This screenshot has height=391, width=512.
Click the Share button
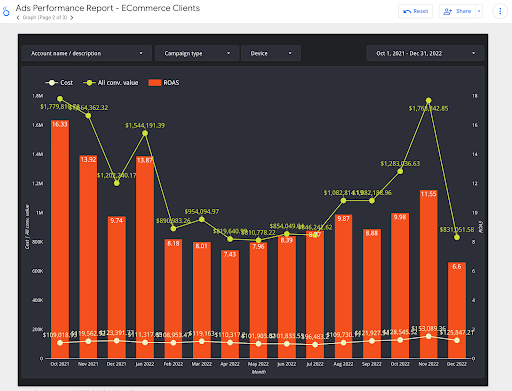457,11
